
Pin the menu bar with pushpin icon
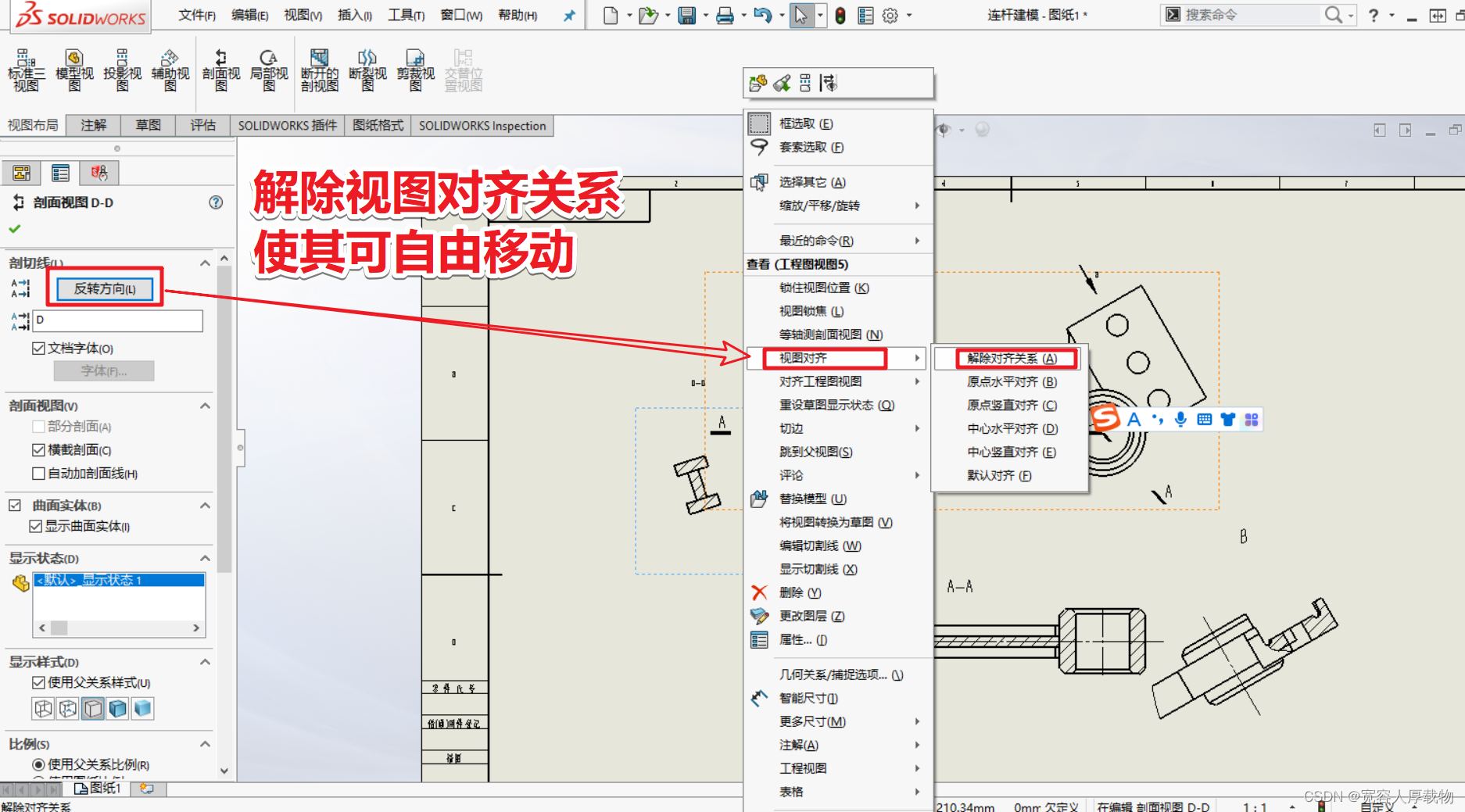[569, 15]
